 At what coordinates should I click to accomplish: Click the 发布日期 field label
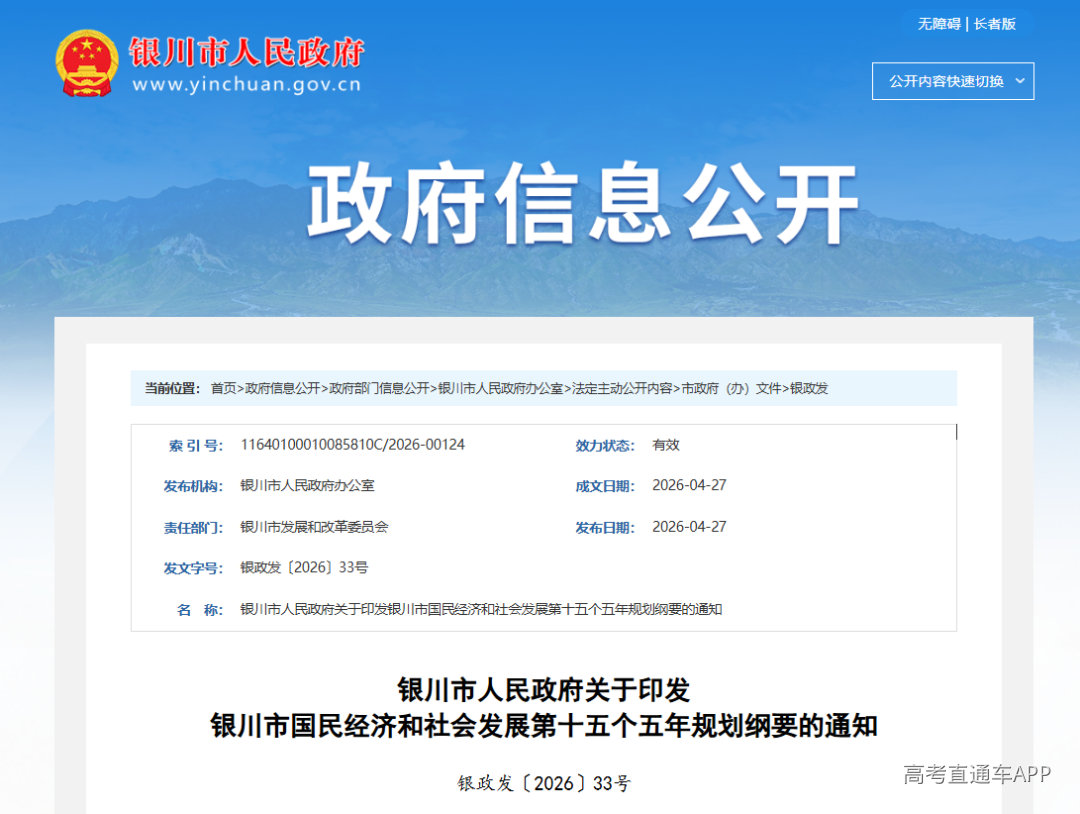(605, 528)
